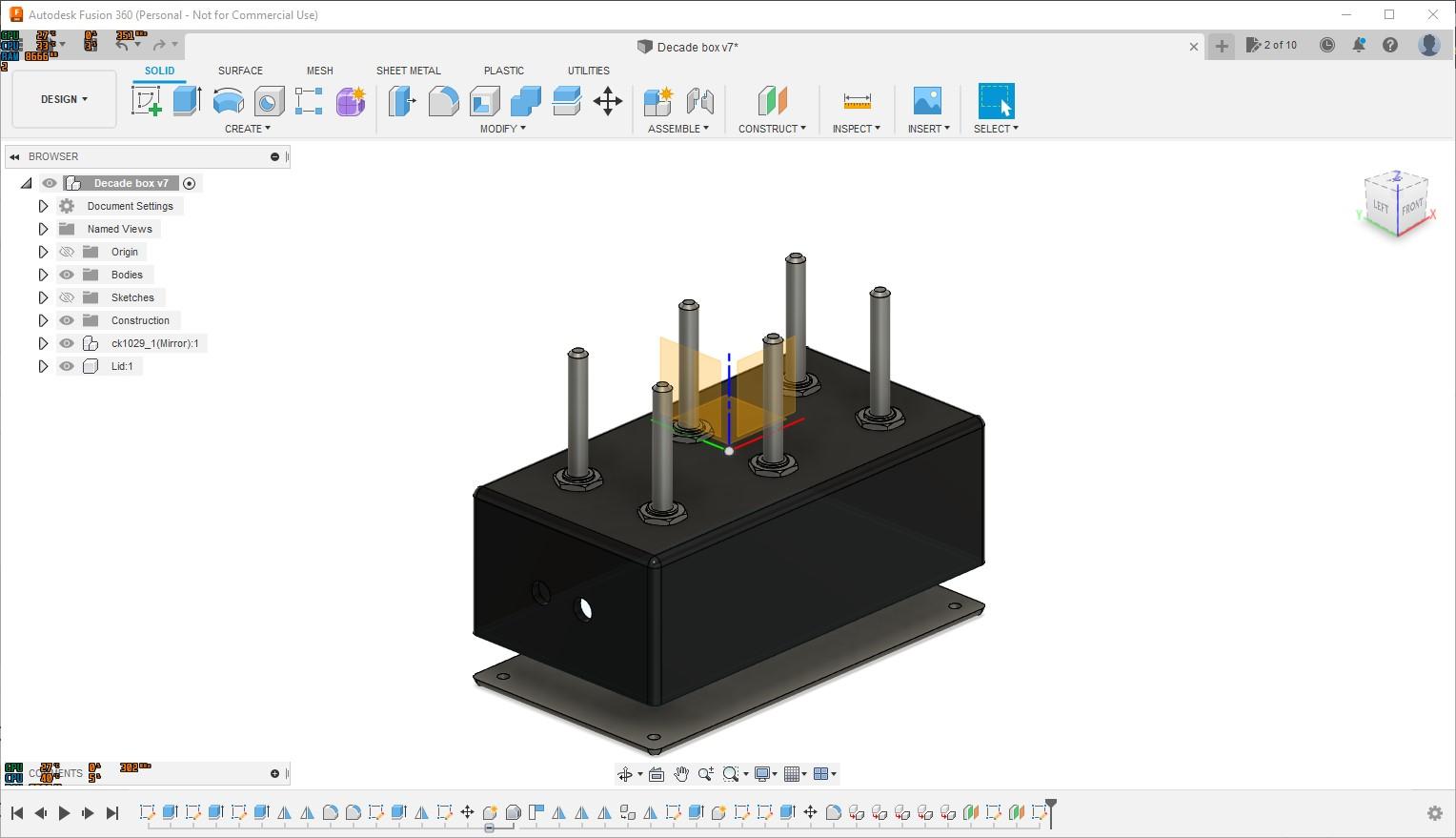Hide the Lid:1 component
Image resolution: width=1456 pixels, height=838 pixels.
pyautogui.click(x=67, y=366)
